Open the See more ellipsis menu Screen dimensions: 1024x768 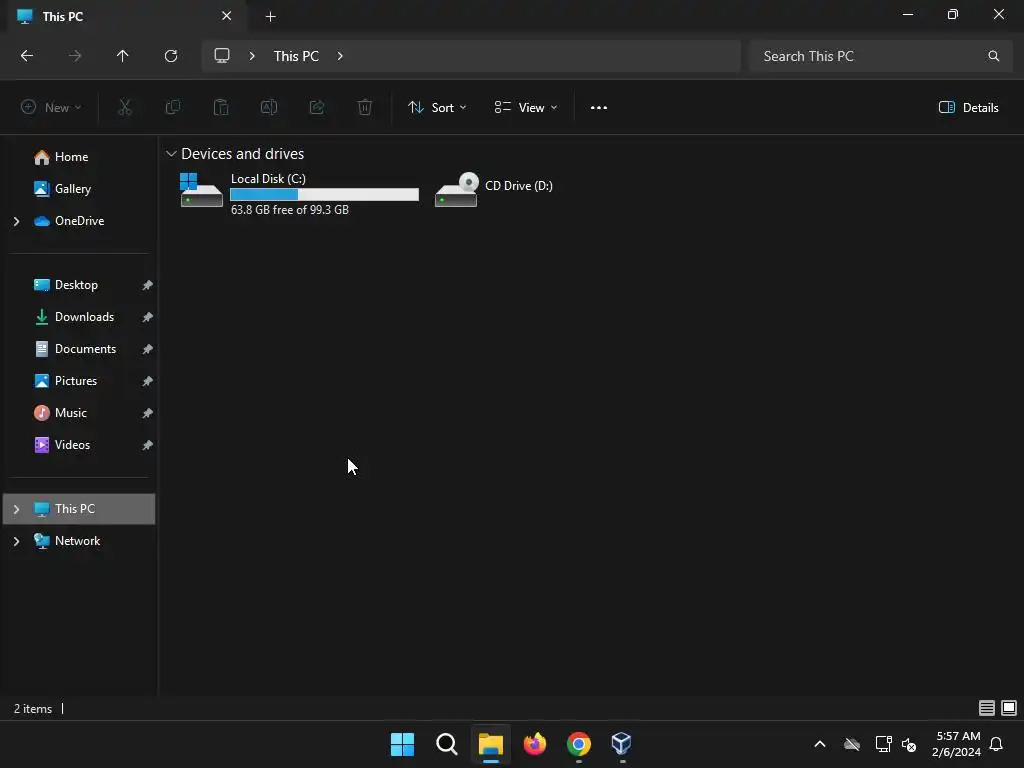pos(599,108)
